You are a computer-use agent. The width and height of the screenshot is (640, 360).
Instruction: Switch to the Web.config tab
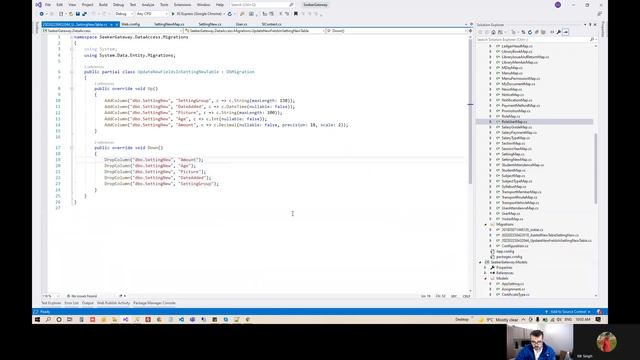pos(131,24)
